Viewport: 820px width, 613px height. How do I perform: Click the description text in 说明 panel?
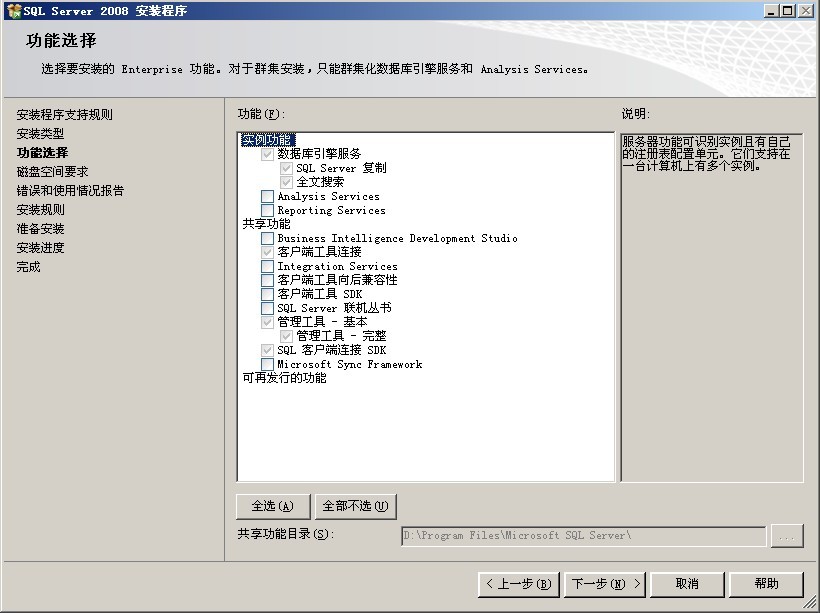click(x=706, y=154)
